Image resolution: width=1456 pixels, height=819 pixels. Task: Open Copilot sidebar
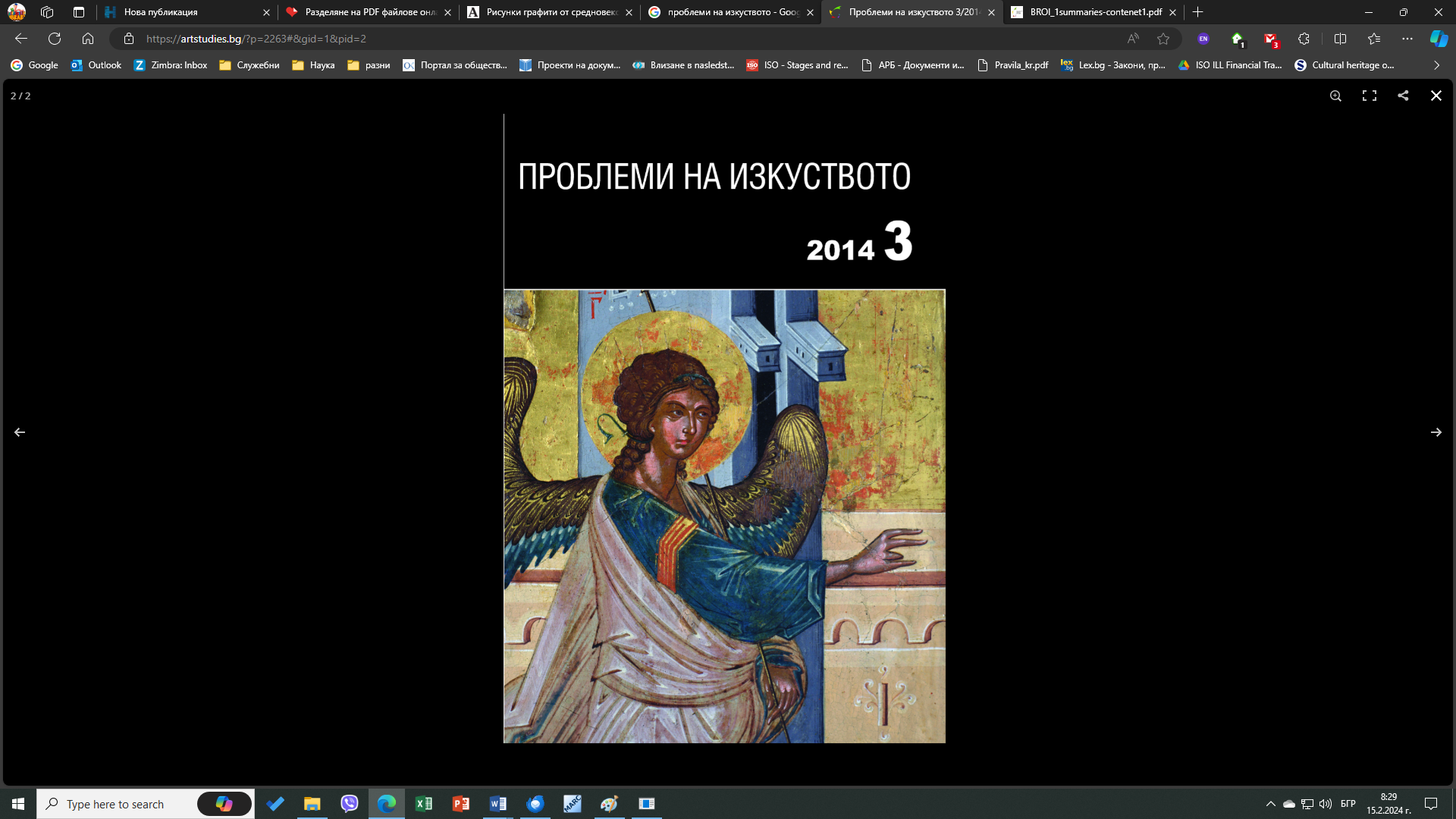[1439, 39]
